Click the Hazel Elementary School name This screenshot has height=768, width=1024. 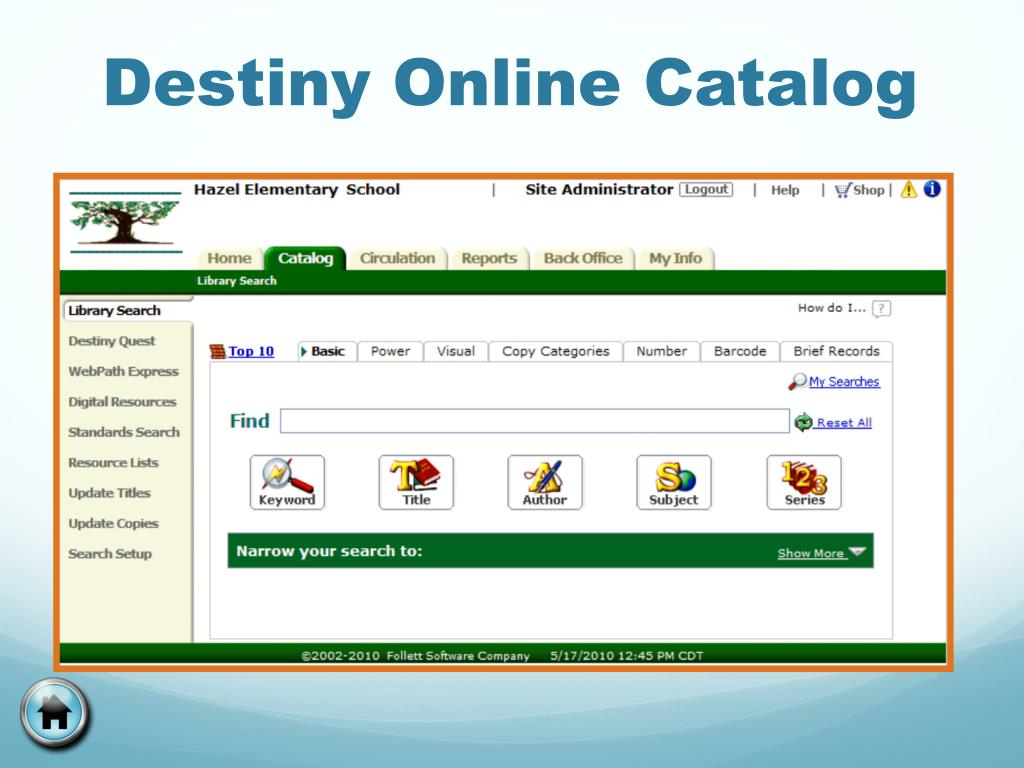[297, 189]
